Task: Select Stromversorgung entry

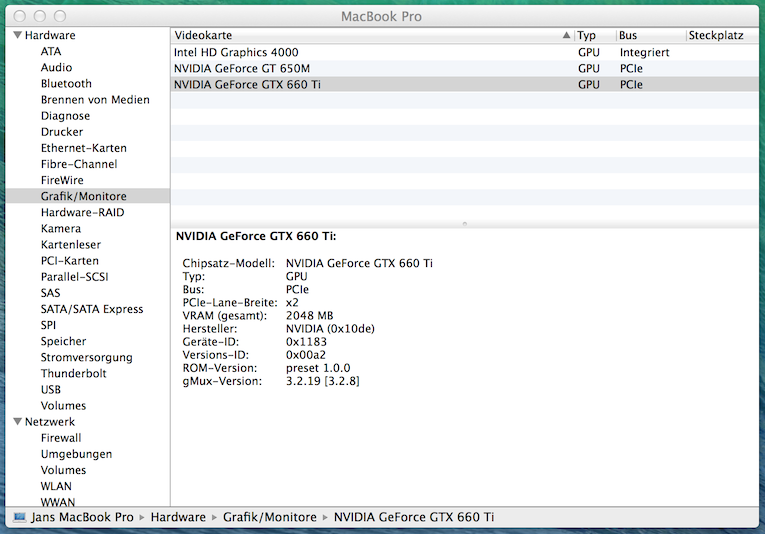Action: click(86, 357)
